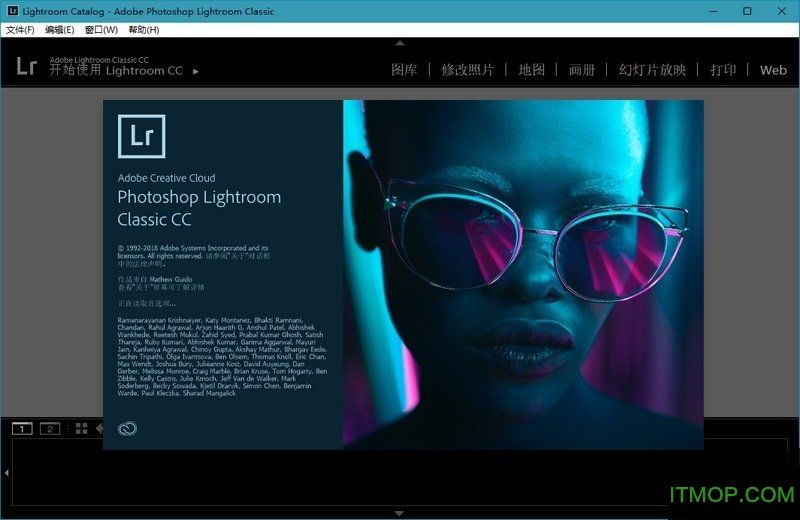The width and height of the screenshot is (800, 520).
Task: Open the 编辑(E) menu
Action: point(60,30)
